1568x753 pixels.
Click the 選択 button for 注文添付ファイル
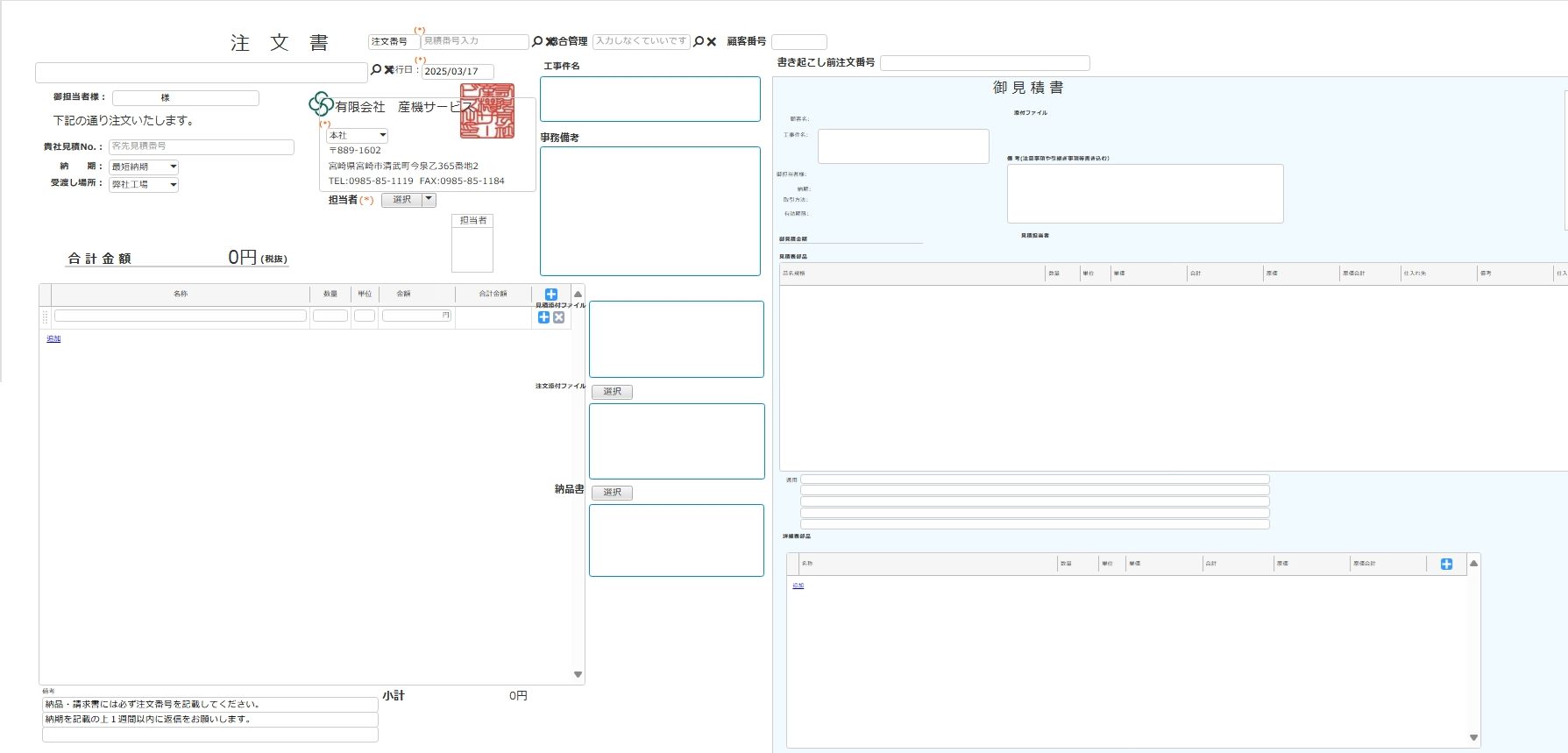[612, 392]
